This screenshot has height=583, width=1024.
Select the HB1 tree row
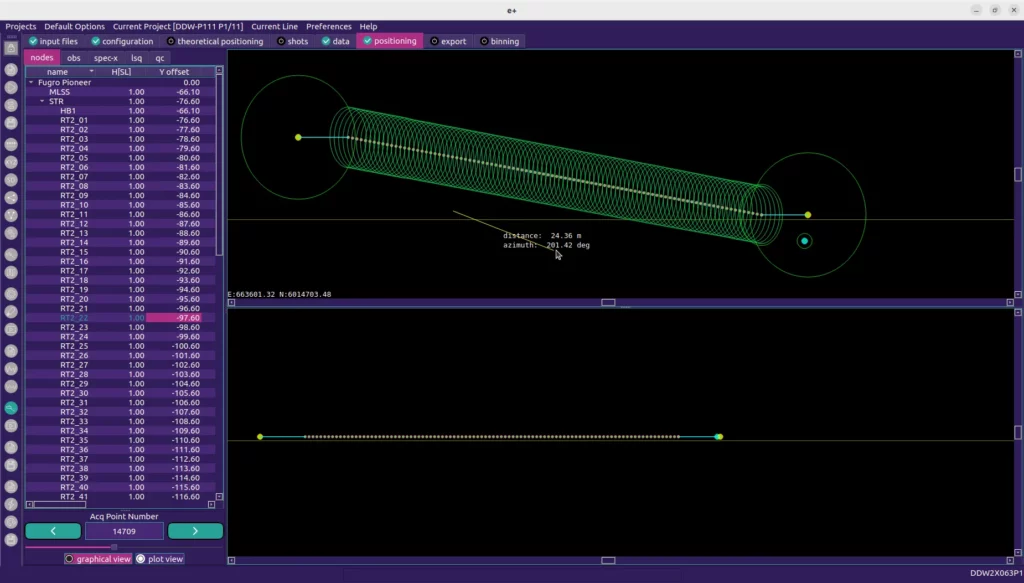120,111
